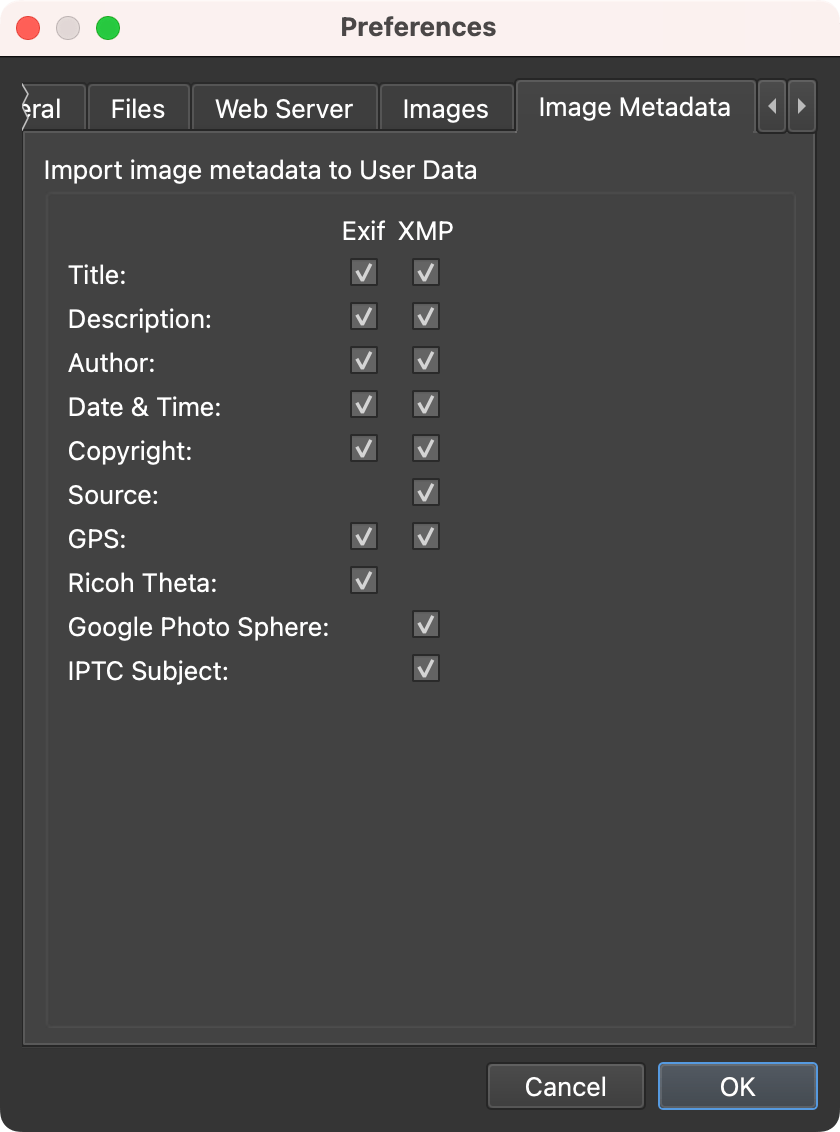Toggle IPTC Subject XMP checkbox

pos(426,668)
